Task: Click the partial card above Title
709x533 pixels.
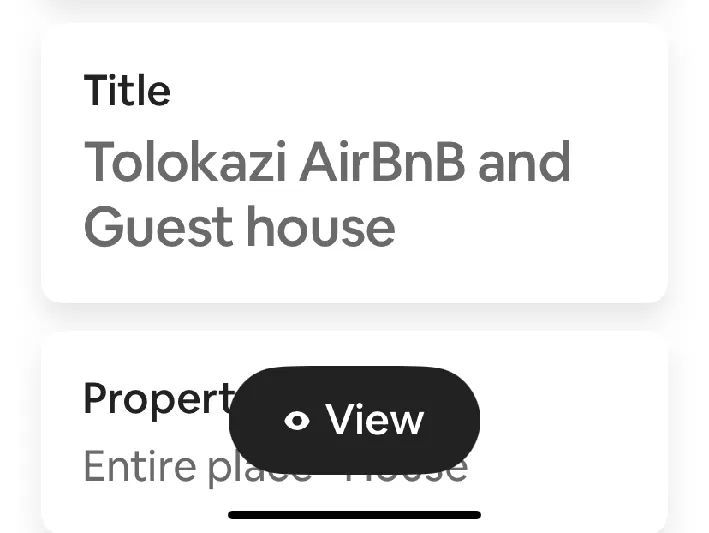Action: tap(354, 5)
